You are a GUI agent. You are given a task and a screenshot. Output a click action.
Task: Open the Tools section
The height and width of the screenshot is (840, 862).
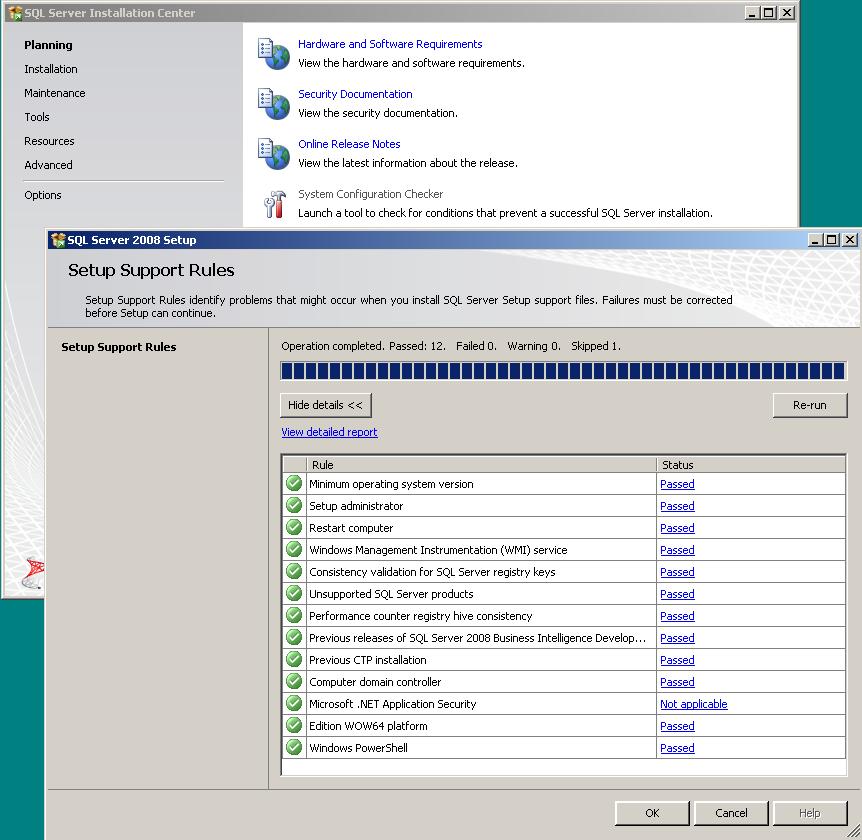point(37,117)
